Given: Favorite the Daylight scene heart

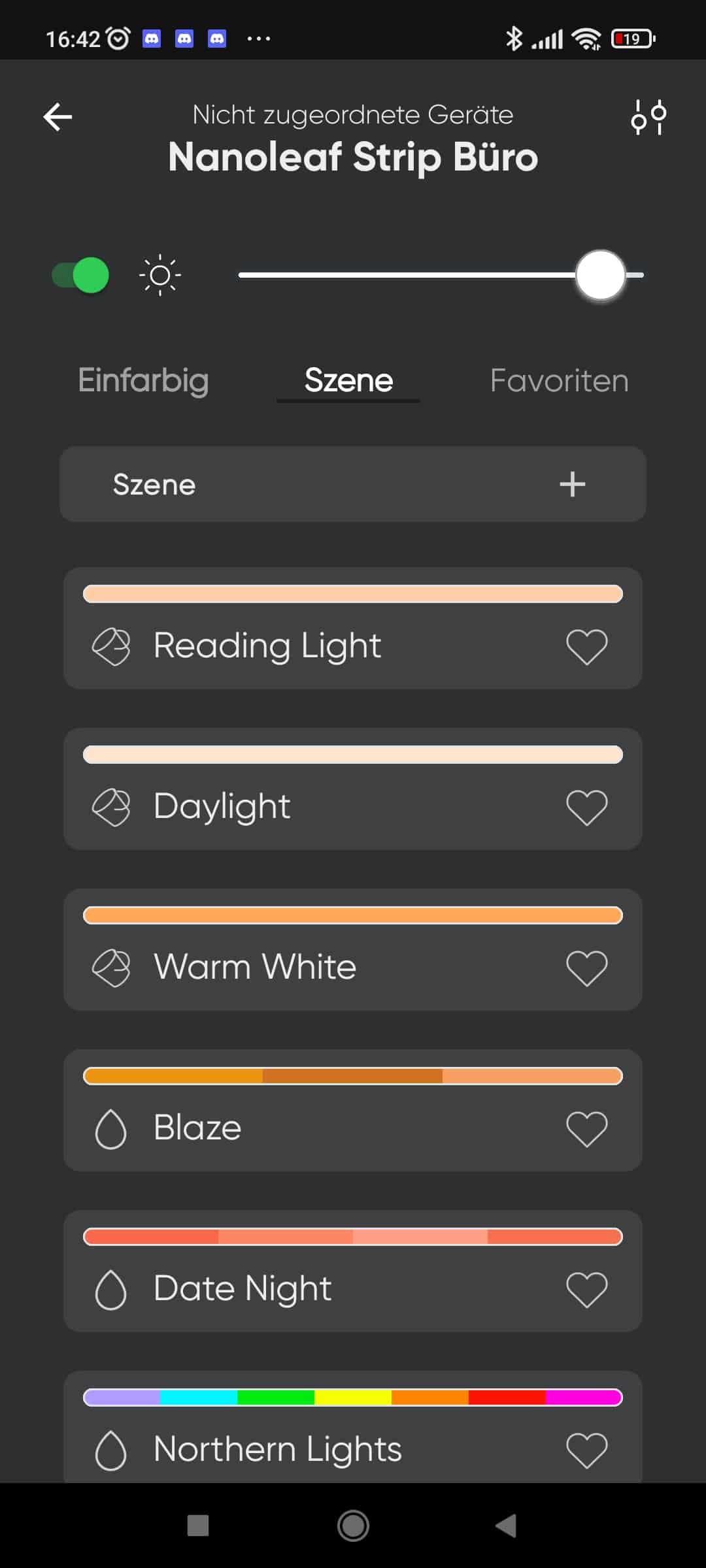Looking at the screenshot, I should click(586, 808).
